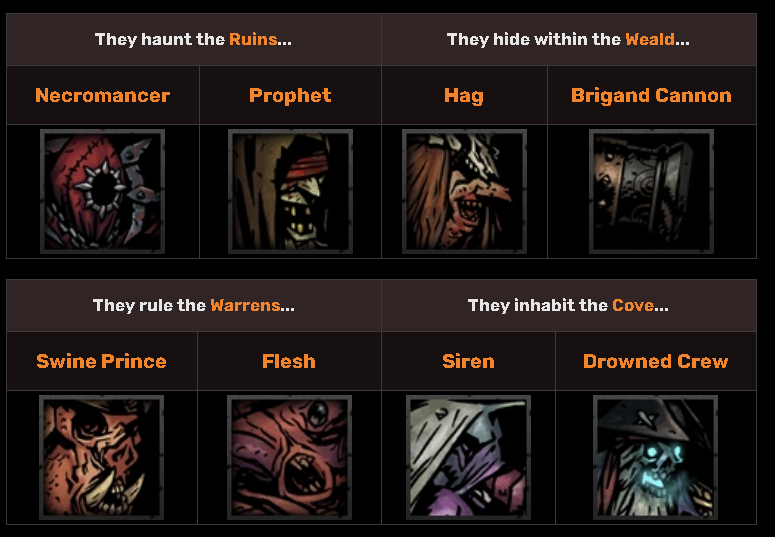
Task: Open the Drowned Crew text link
Action: pyautogui.click(x=655, y=361)
